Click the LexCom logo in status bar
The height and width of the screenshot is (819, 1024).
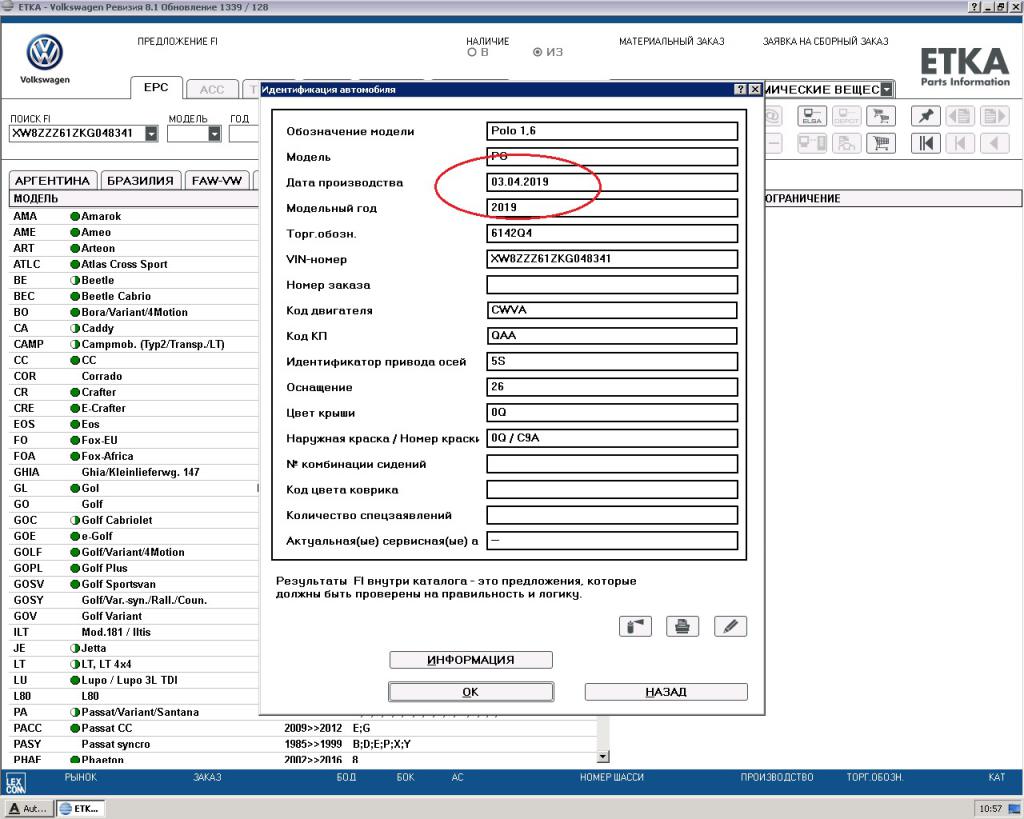click(15, 782)
